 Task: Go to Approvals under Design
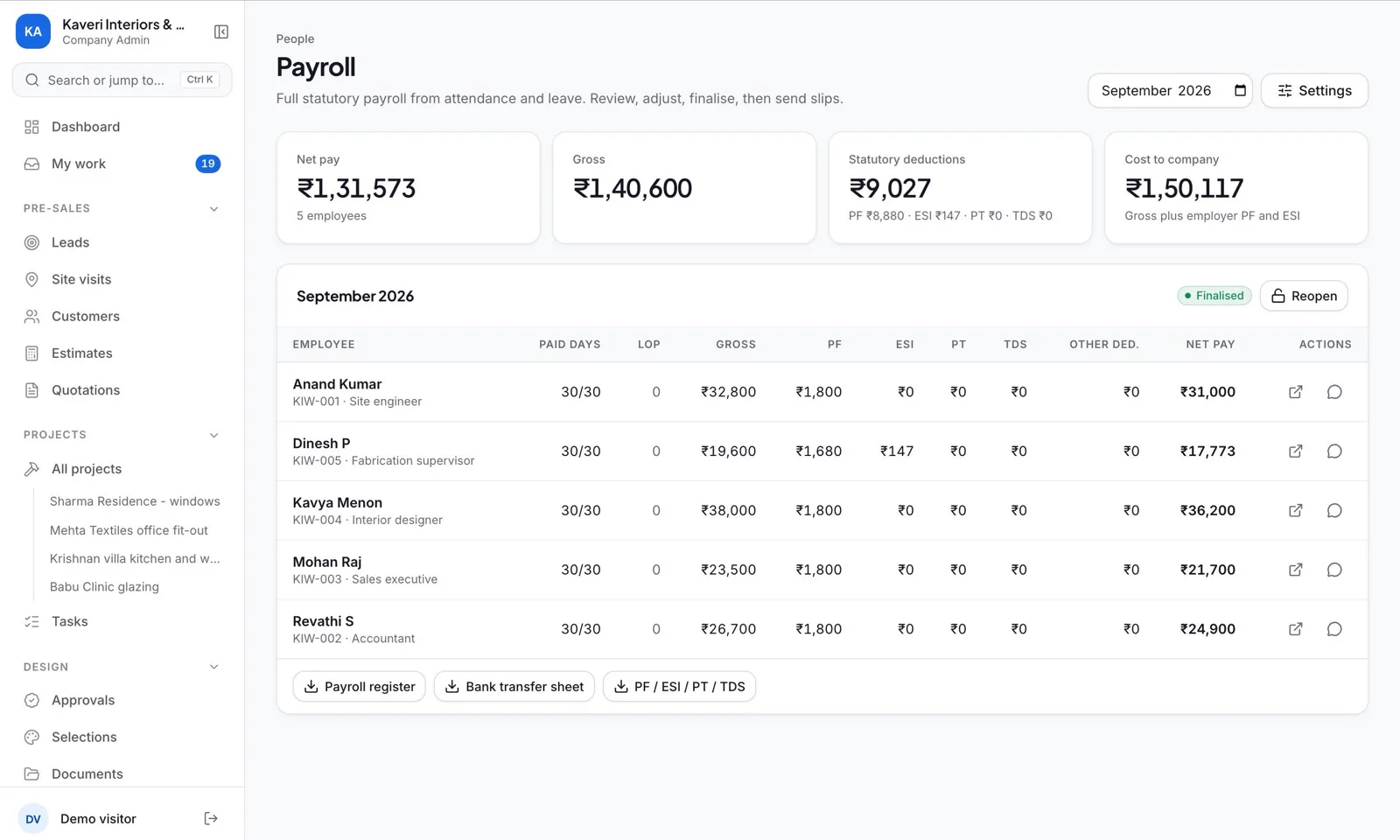tap(122, 700)
